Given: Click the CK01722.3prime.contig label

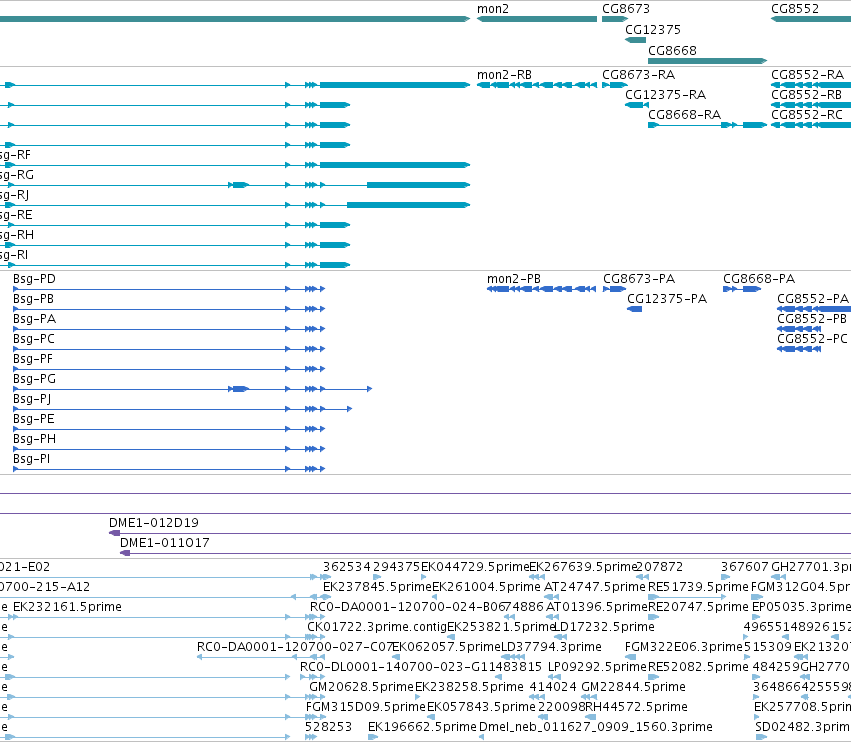Looking at the screenshot, I should pyautogui.click(x=377, y=627).
